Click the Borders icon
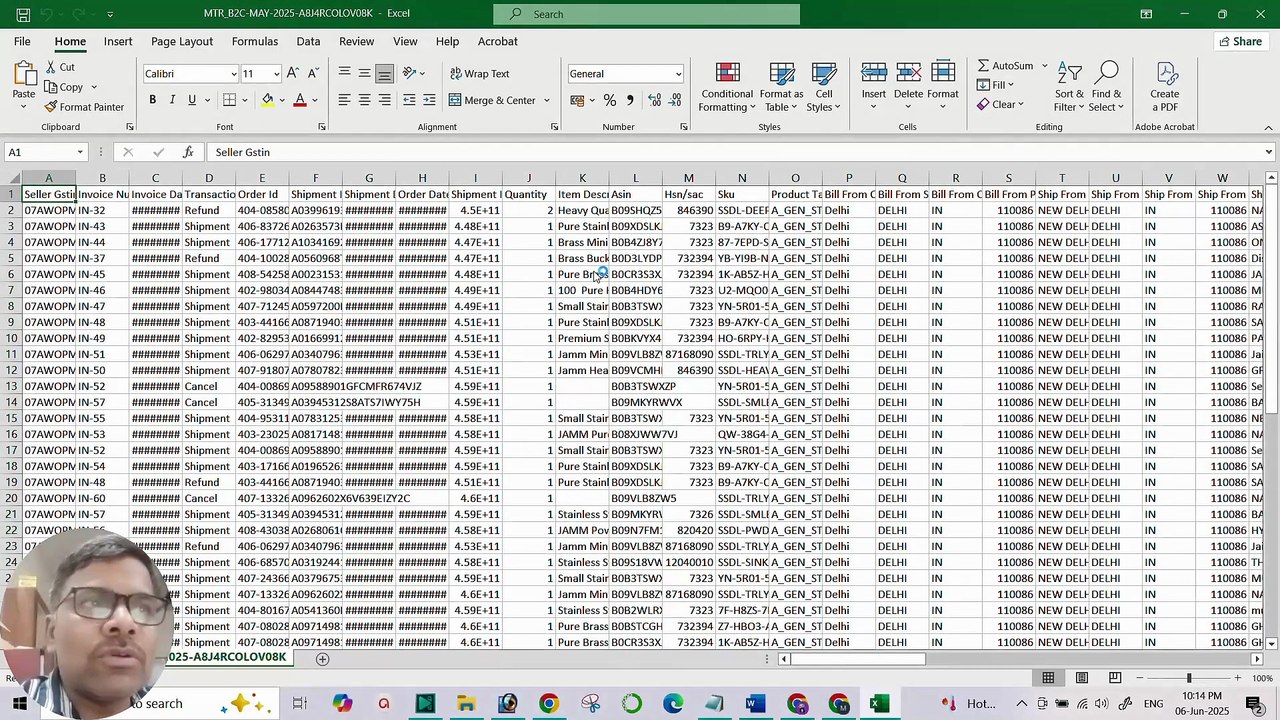 click(x=229, y=100)
